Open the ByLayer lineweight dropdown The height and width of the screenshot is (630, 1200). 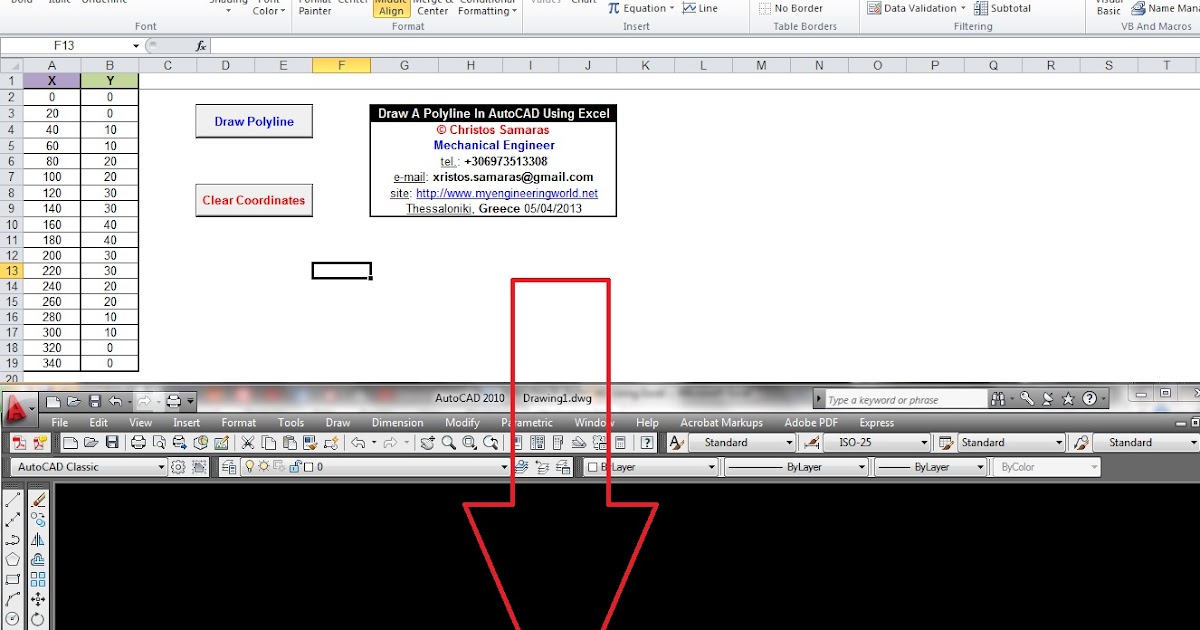point(980,467)
